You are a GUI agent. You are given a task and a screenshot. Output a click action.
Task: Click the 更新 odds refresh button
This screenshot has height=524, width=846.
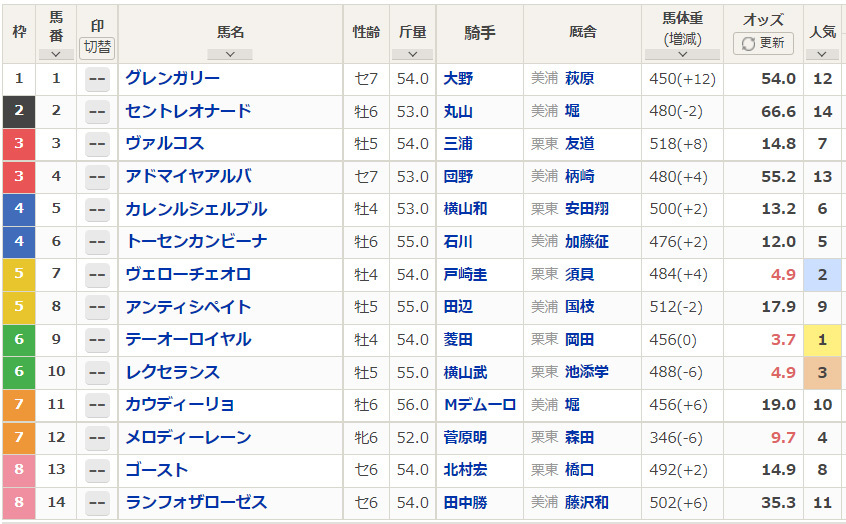pos(763,43)
